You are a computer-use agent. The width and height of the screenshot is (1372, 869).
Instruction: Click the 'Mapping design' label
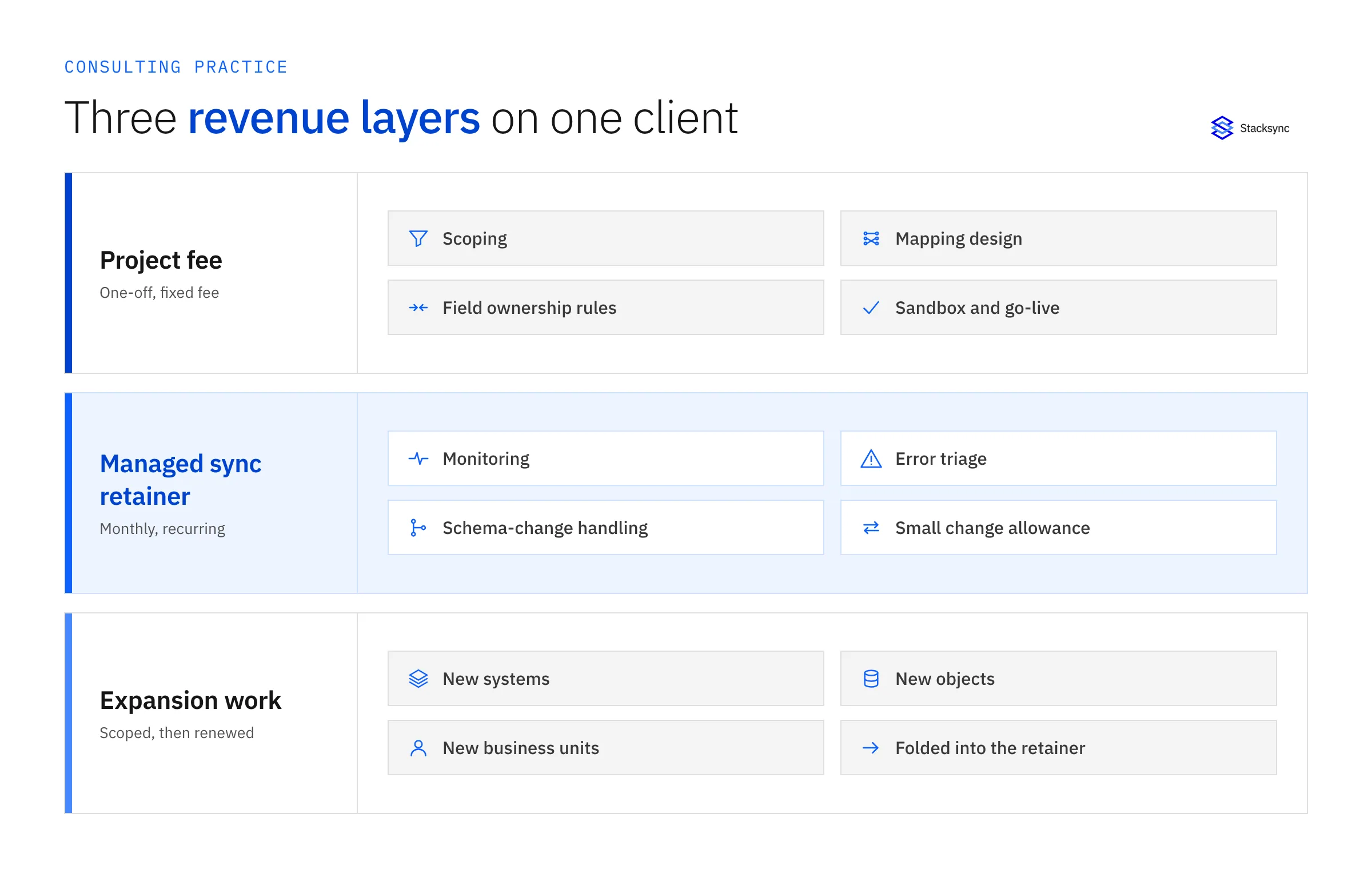[x=959, y=238]
